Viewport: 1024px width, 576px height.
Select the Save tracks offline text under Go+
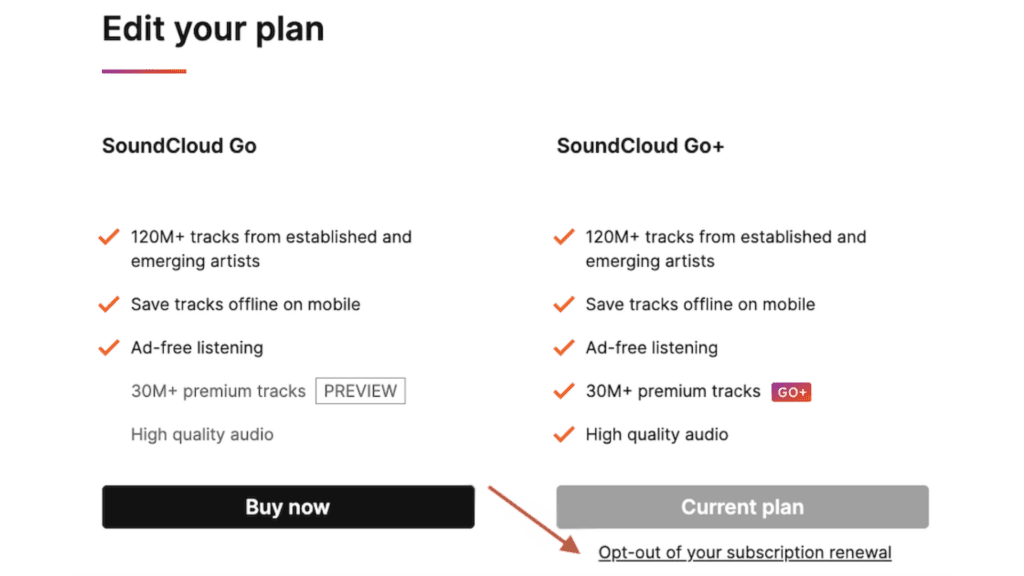coord(699,305)
